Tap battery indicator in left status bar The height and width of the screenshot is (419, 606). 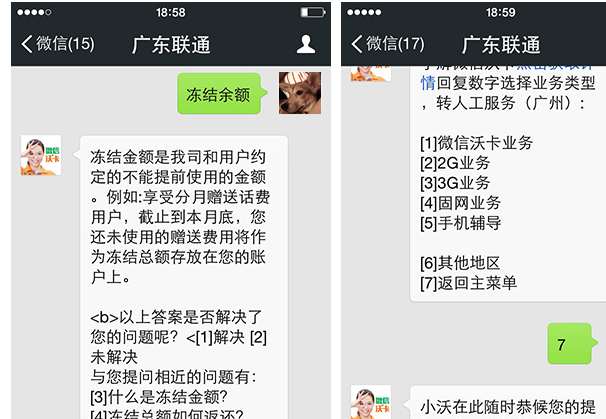coord(313,12)
